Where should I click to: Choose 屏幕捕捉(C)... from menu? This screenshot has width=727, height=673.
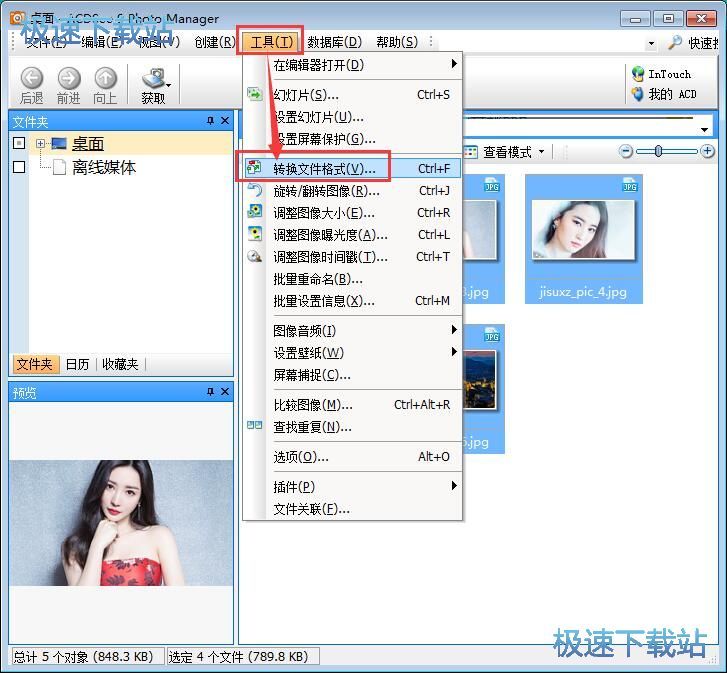(x=352, y=375)
